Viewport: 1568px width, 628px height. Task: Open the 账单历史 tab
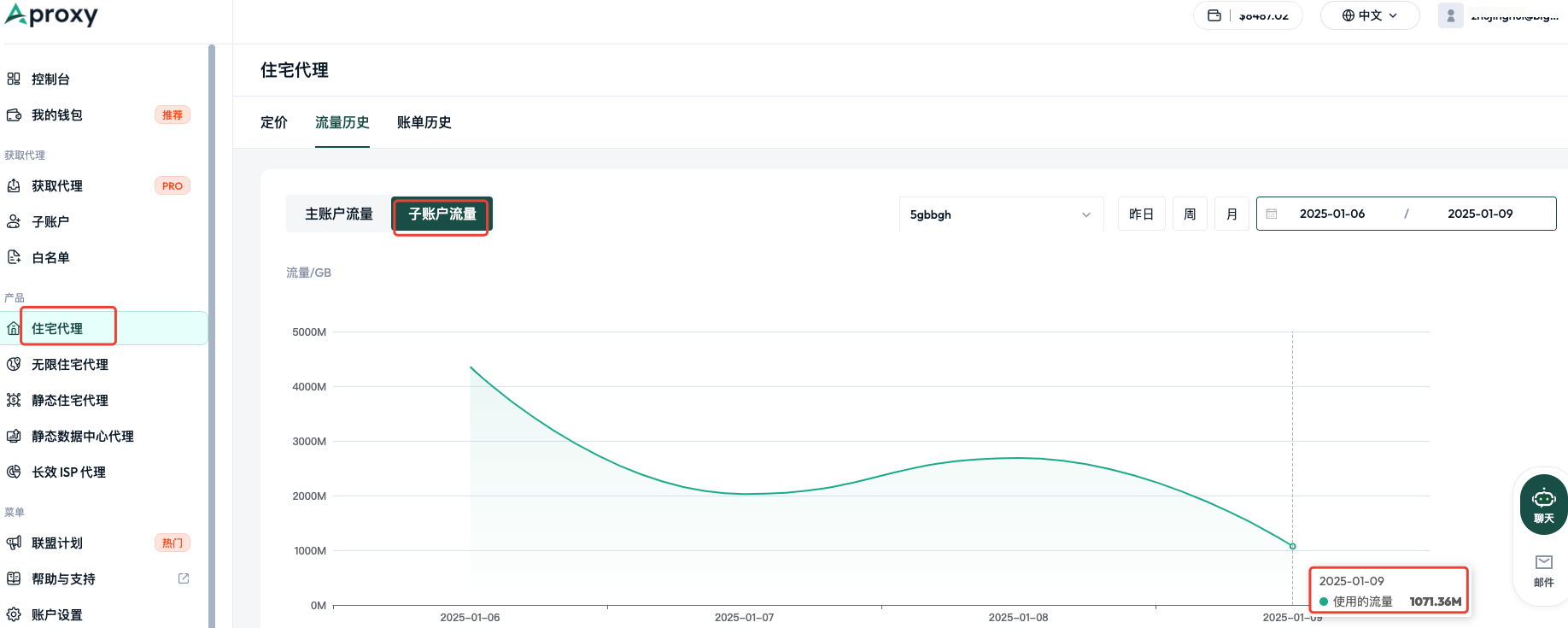(424, 122)
